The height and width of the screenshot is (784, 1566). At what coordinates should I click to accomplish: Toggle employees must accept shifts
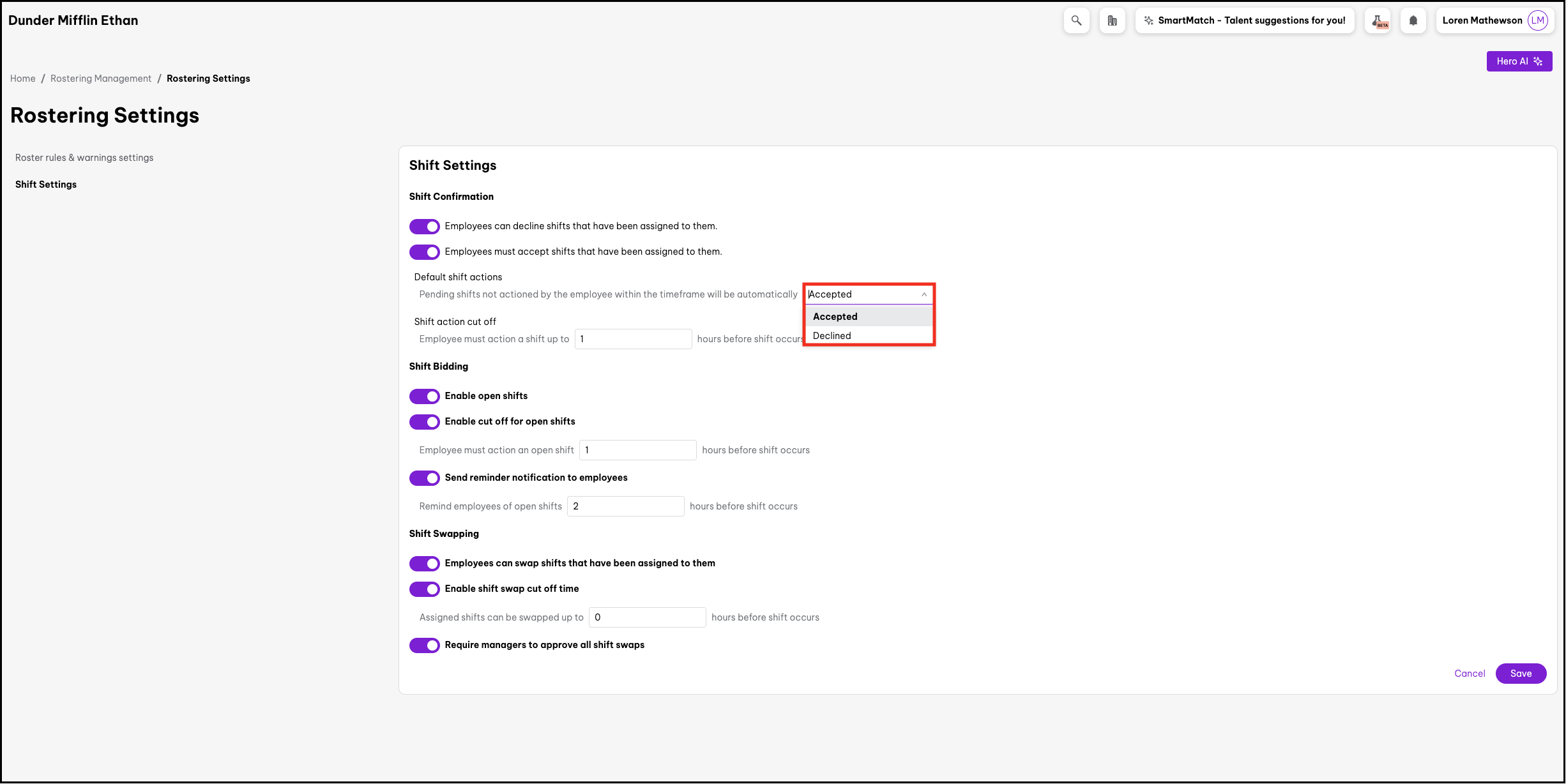(425, 252)
